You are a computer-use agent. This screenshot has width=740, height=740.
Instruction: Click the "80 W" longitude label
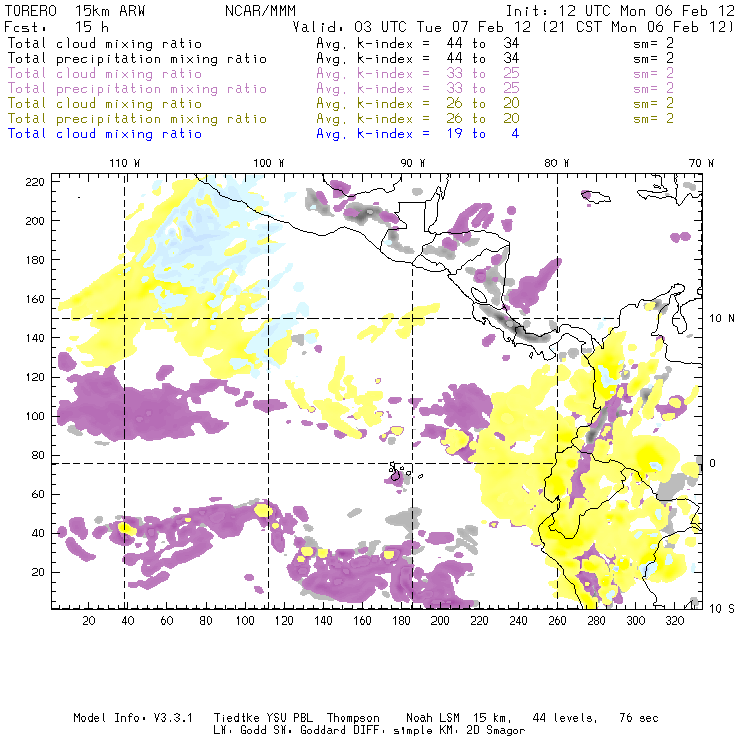556,163
